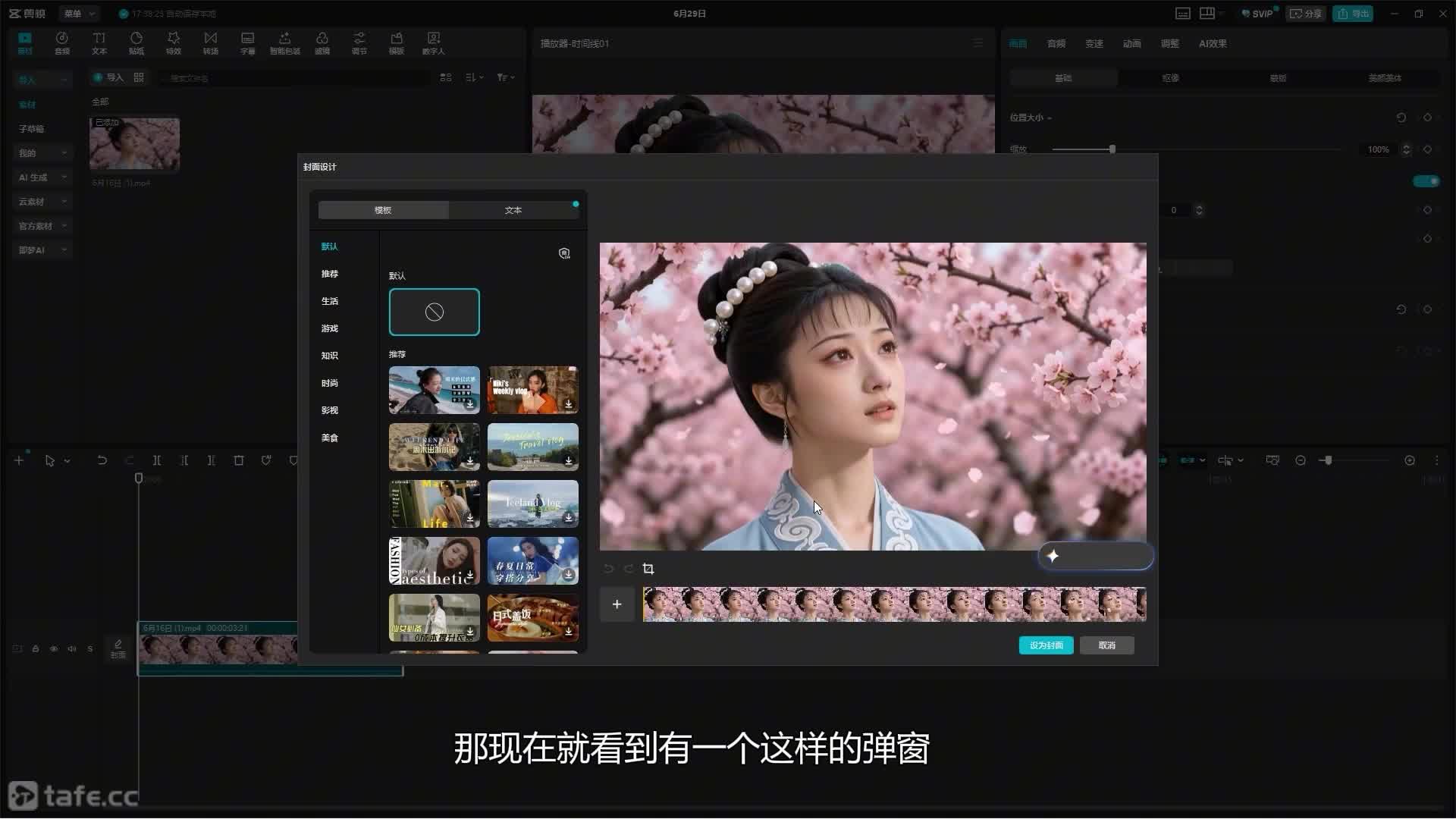Open the AI sparkle cover generator button
Viewport: 1456px width, 819px height.
(1096, 556)
